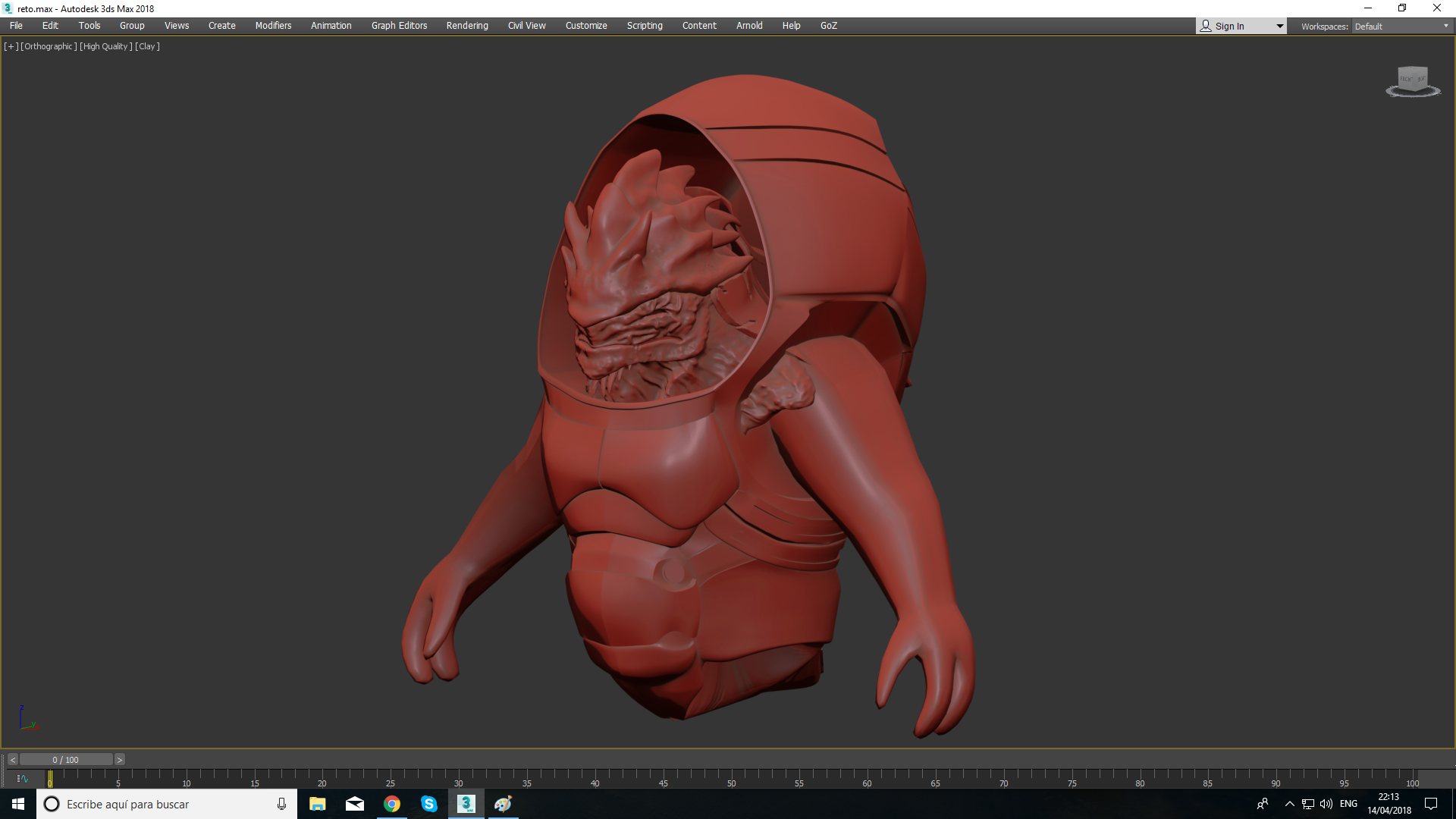Step time slider to previous frame
The image size is (1456, 819).
tap(13, 760)
